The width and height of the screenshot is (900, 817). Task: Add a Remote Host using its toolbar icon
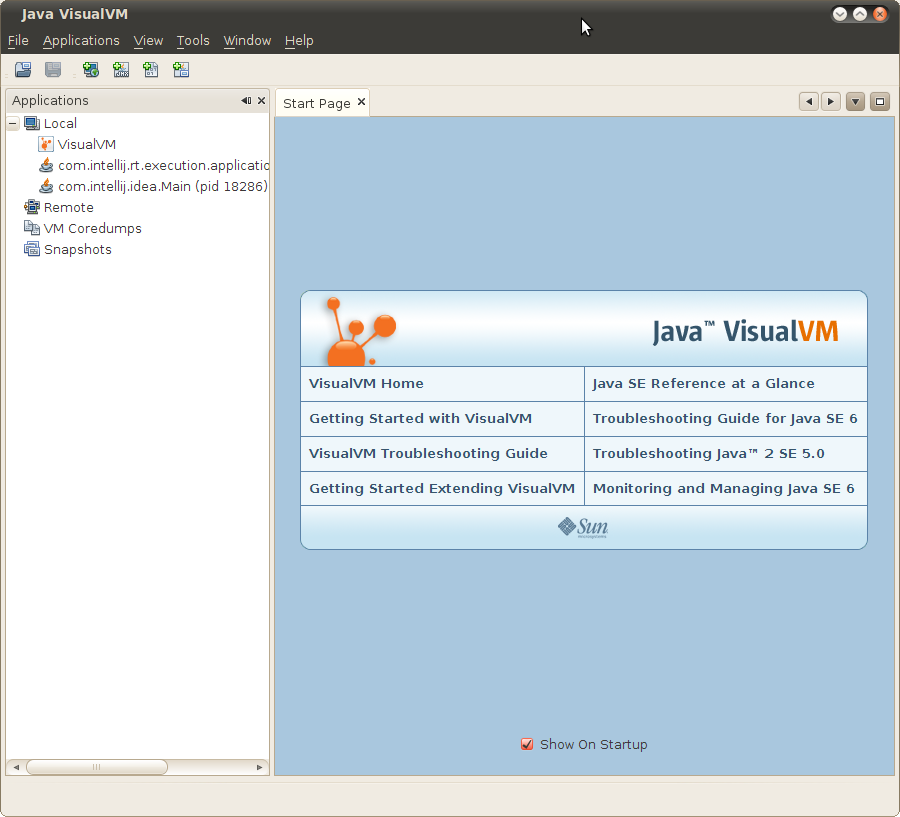(90, 69)
